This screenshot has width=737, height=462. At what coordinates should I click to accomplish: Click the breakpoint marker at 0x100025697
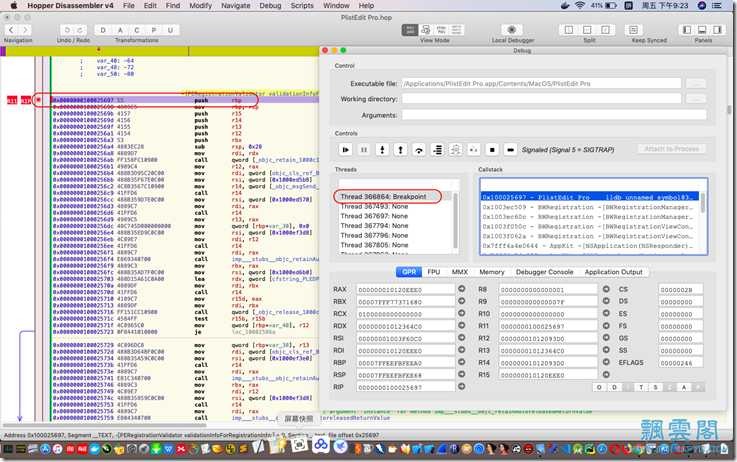click(x=39, y=100)
